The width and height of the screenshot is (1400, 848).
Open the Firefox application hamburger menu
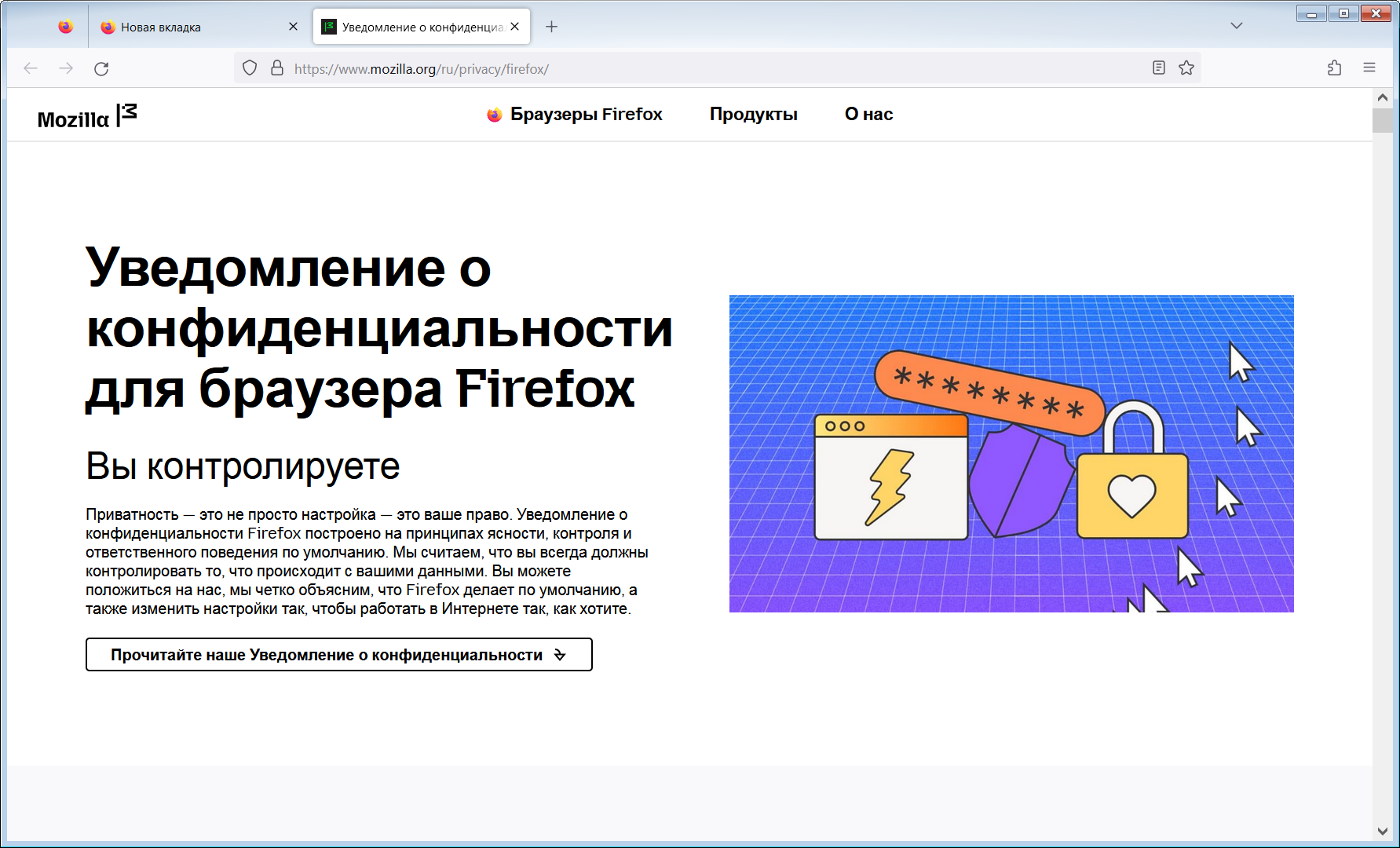1369,68
